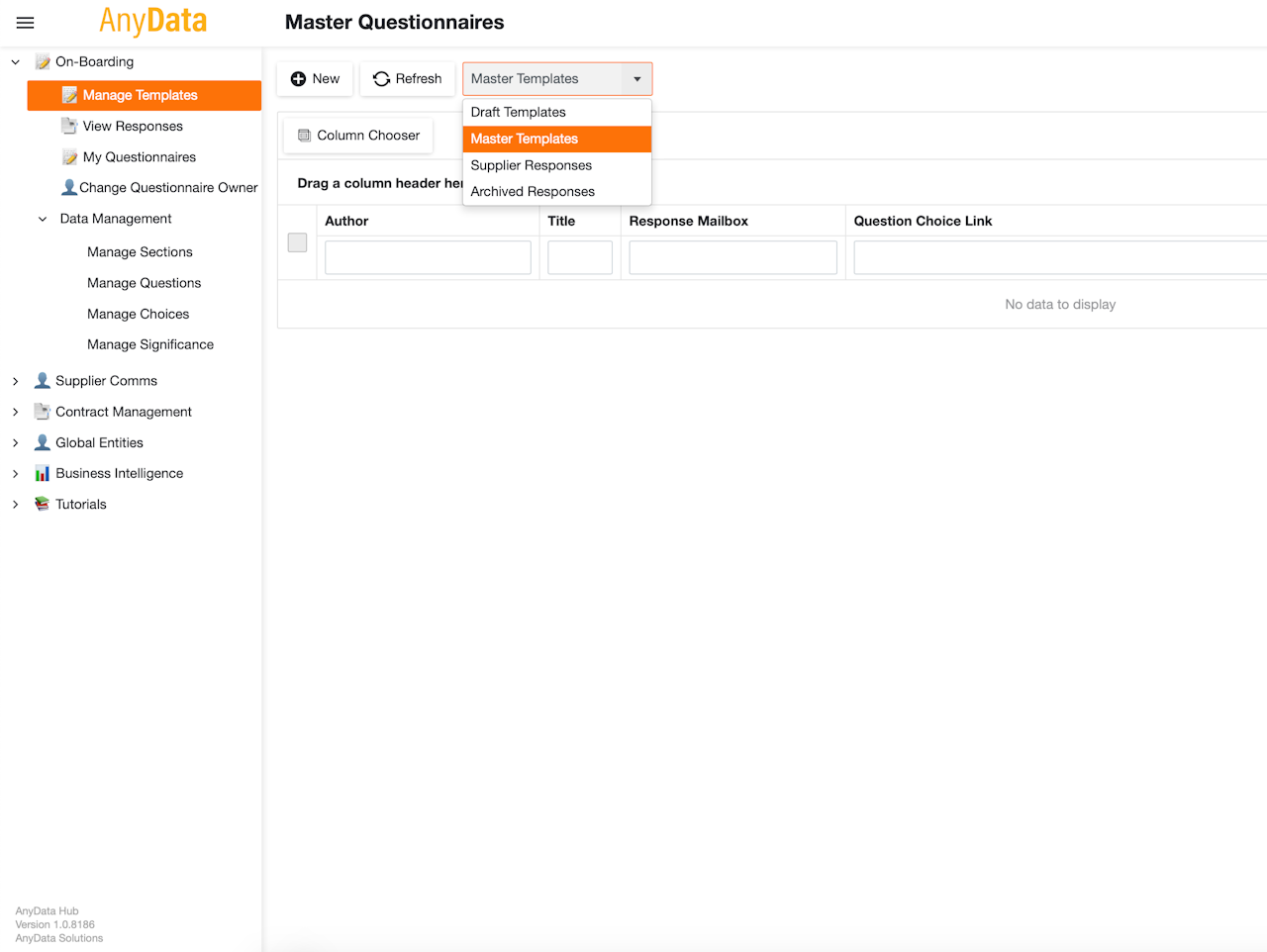
Task: Click the 'Master Questionnaires' page title
Action: point(394,22)
